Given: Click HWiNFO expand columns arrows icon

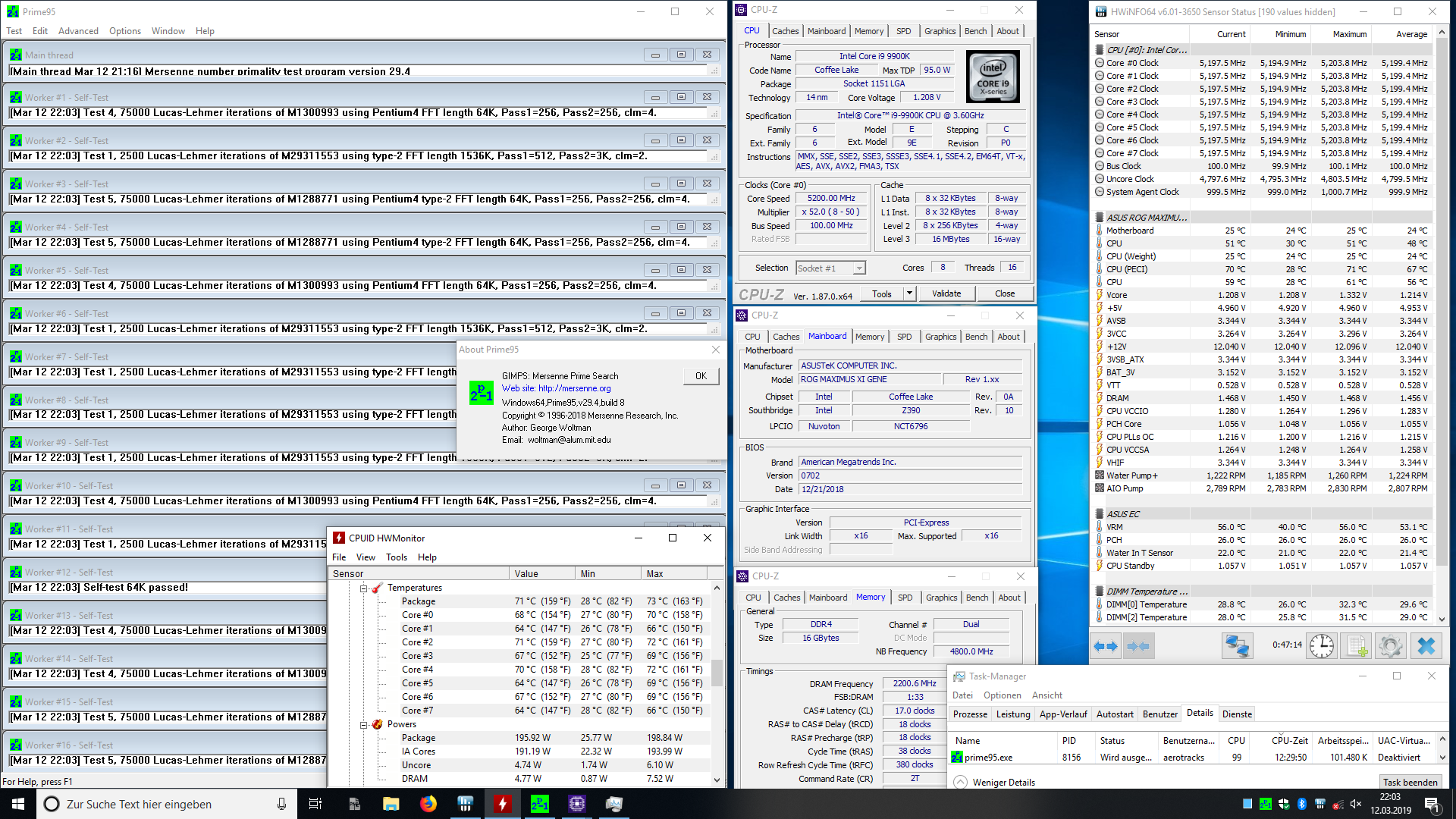Looking at the screenshot, I should 1105,646.
